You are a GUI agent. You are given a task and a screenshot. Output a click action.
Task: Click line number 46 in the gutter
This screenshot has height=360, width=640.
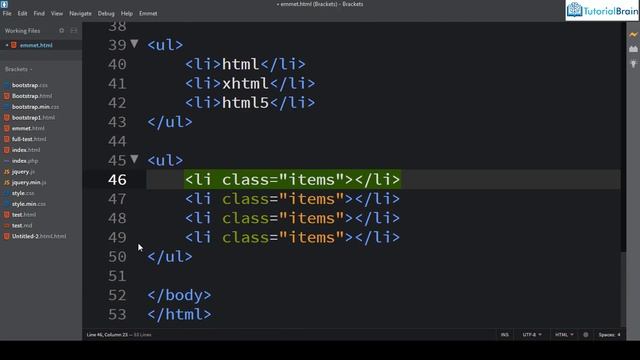click(117, 180)
